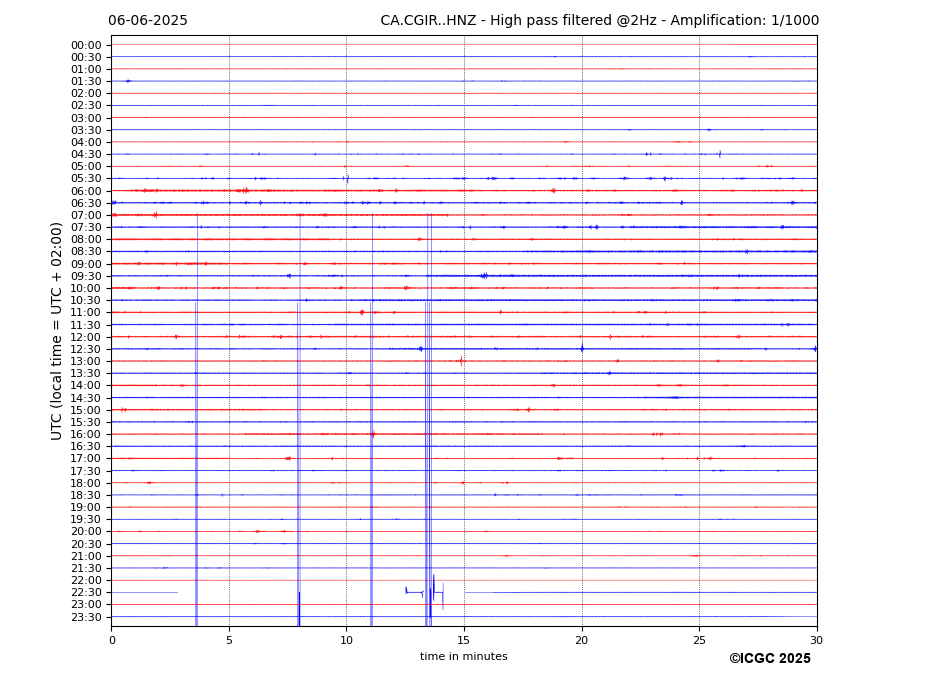927x696 pixels.
Task: Click the 08:00 time row label
Action: click(x=86, y=239)
